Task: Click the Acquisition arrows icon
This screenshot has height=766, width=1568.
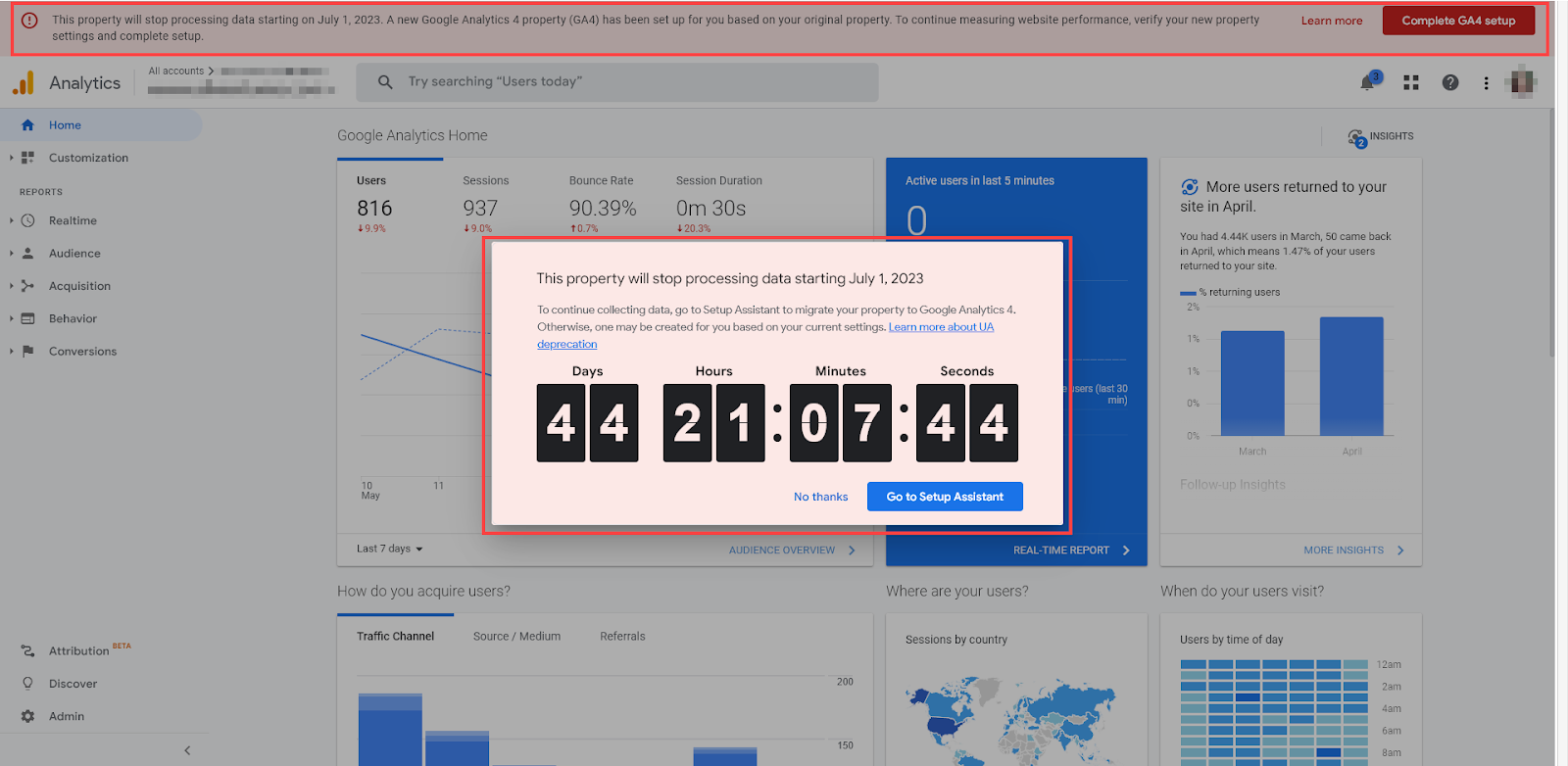Action: pyautogui.click(x=27, y=286)
